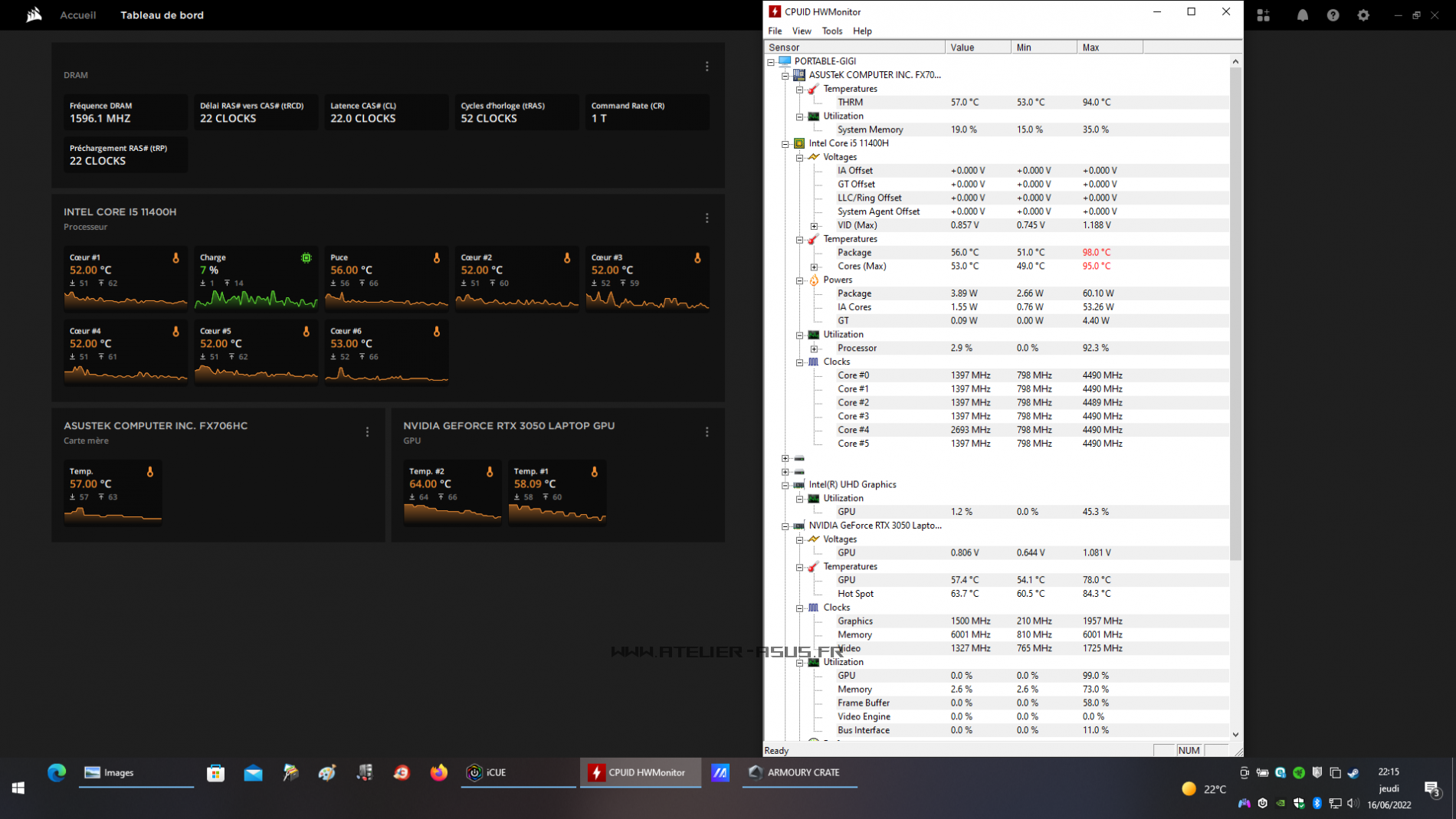The height and width of the screenshot is (819, 1456).
Task: Open options menu for NVIDIA GeForce panel
Action: (x=707, y=432)
